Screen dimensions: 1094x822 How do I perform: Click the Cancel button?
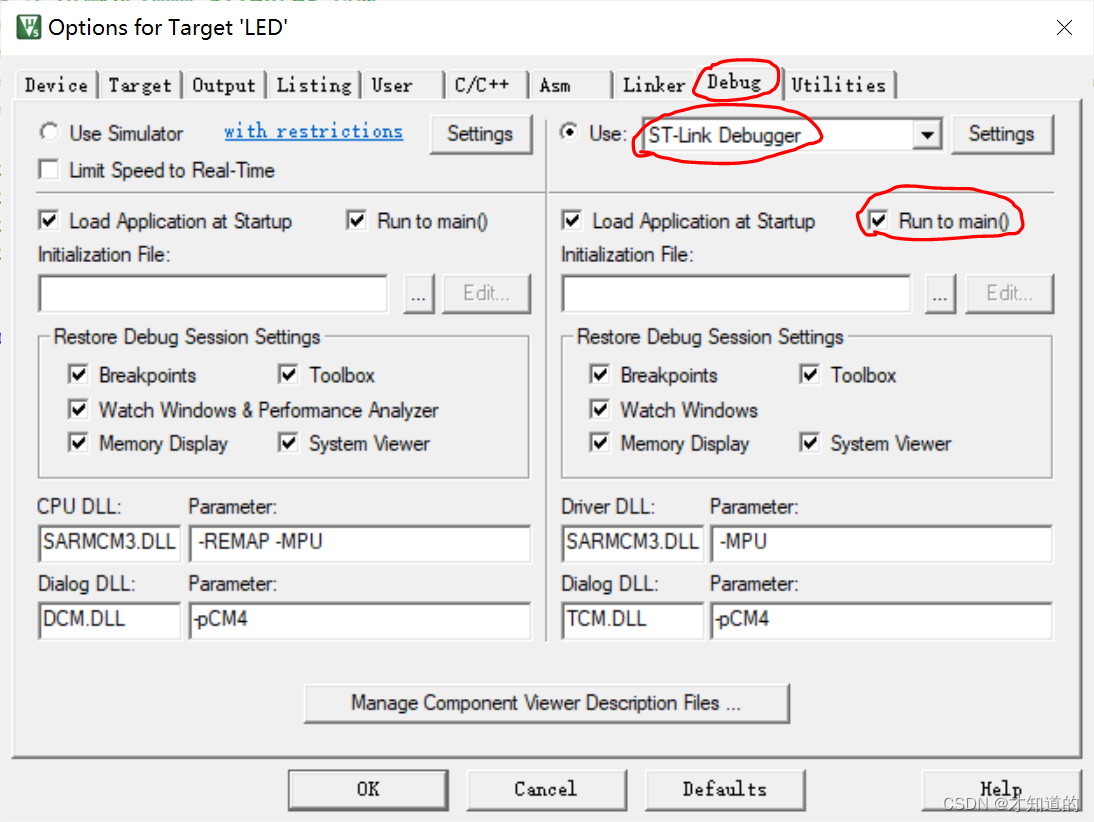coord(546,790)
